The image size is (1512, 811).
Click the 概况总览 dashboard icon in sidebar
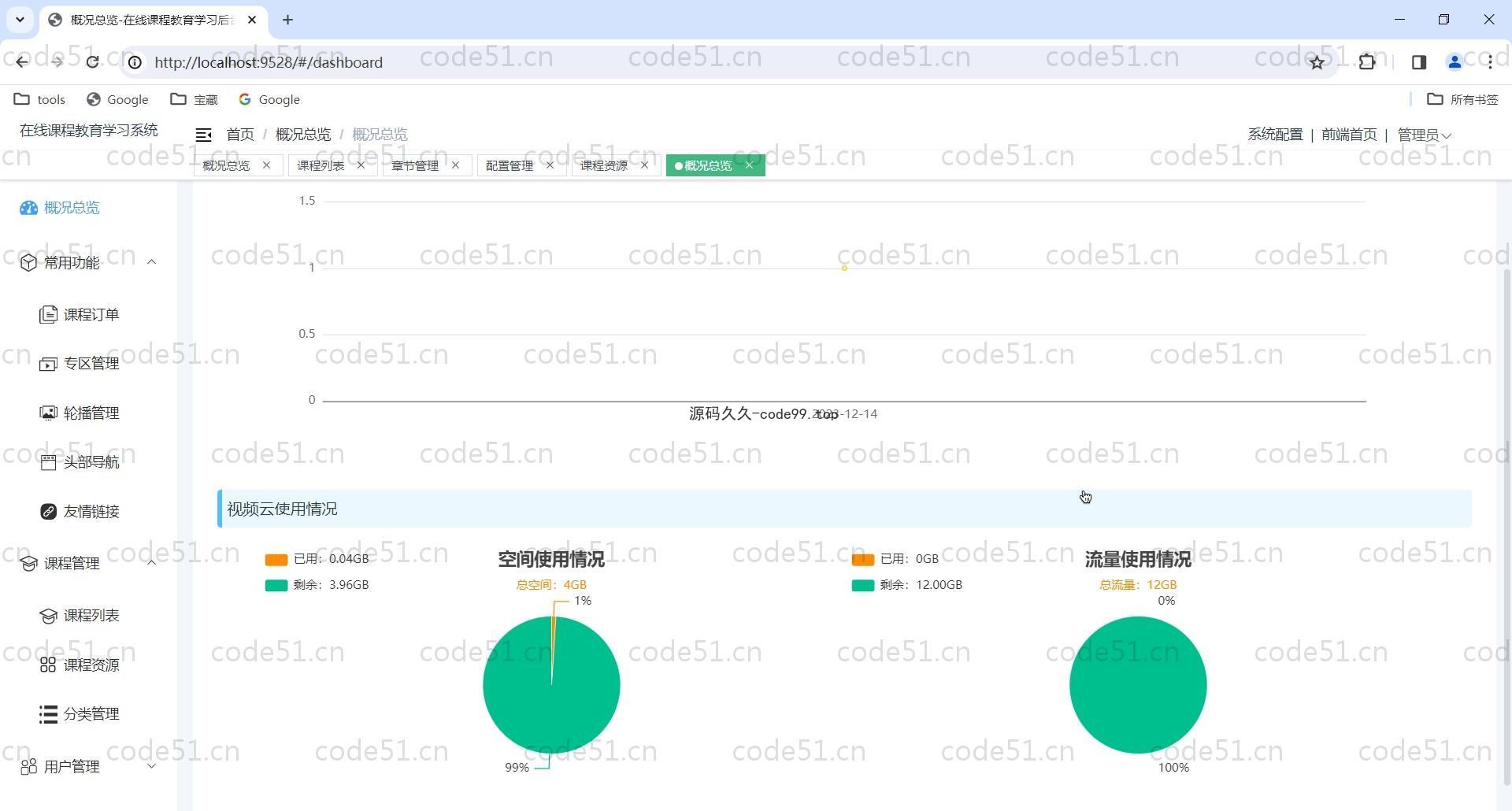pyautogui.click(x=28, y=208)
